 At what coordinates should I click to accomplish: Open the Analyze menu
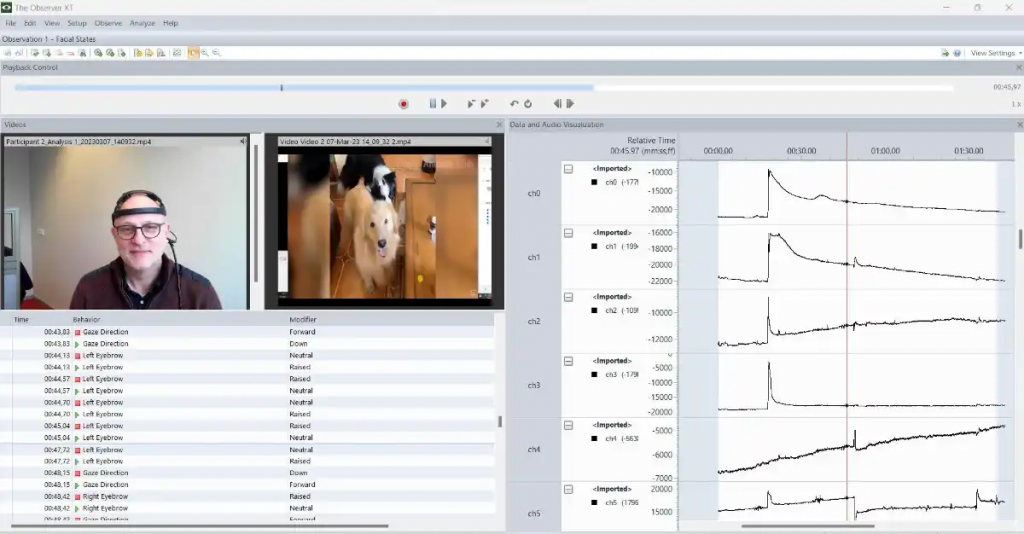[142, 23]
